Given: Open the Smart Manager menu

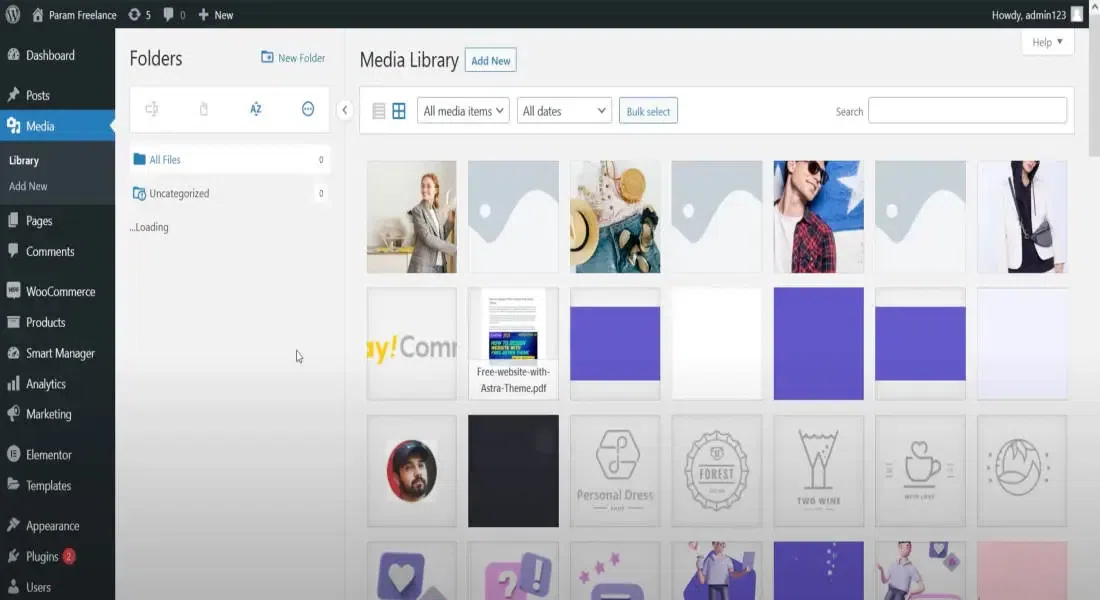Looking at the screenshot, I should pos(58,354).
